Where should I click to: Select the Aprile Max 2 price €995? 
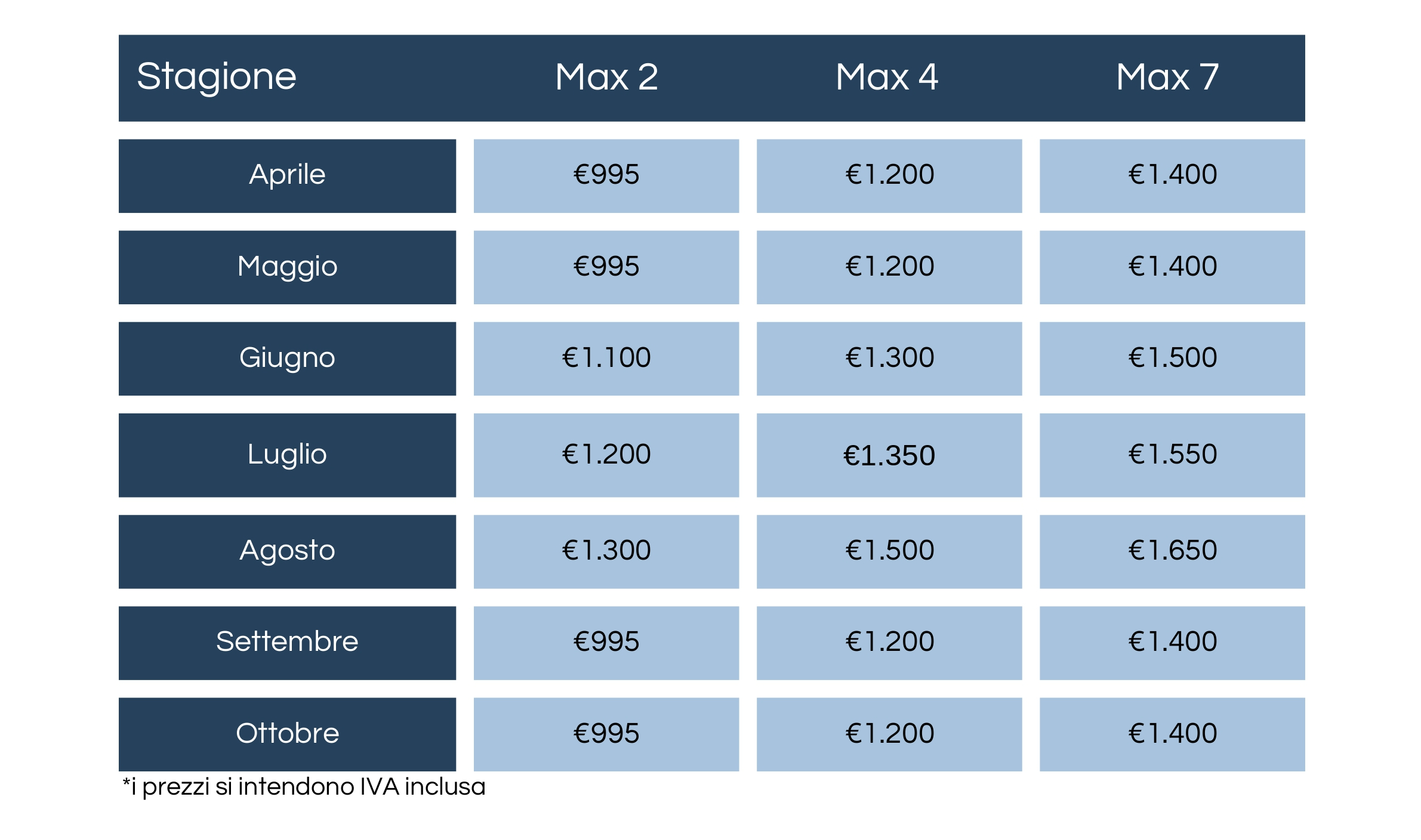606,176
